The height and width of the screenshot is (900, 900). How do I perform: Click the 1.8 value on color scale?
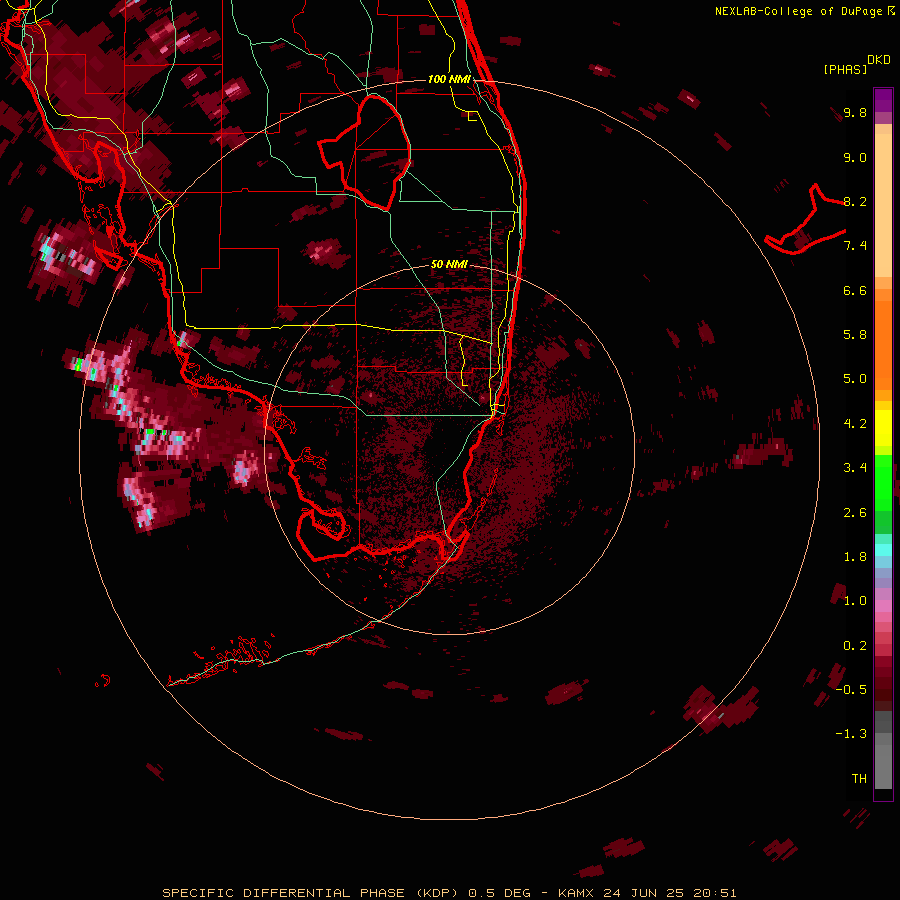point(855,557)
